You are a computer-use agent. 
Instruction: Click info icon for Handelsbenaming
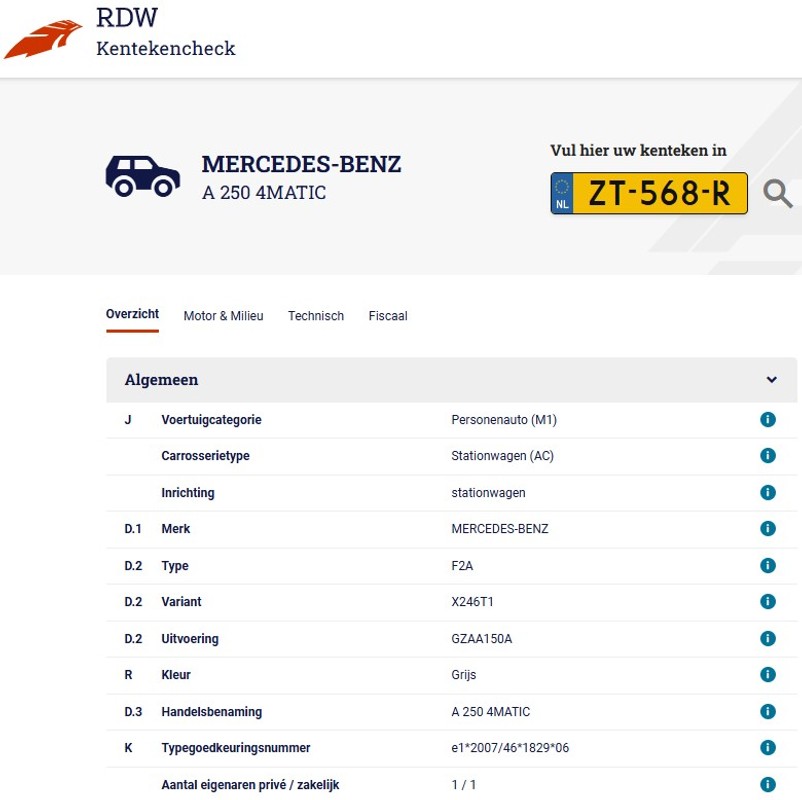(768, 712)
